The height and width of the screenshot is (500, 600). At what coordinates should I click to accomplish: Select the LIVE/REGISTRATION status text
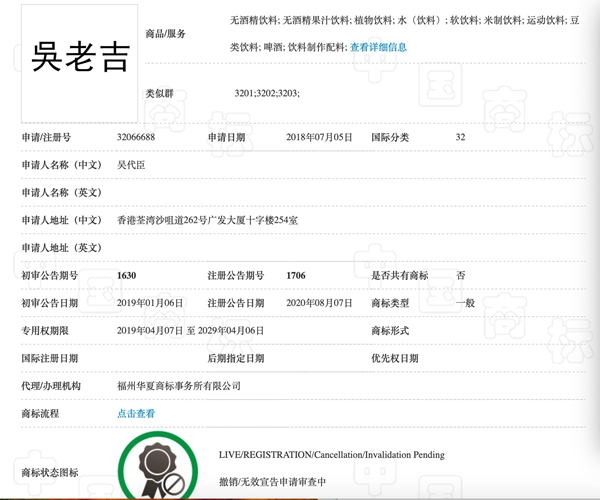(x=331, y=455)
